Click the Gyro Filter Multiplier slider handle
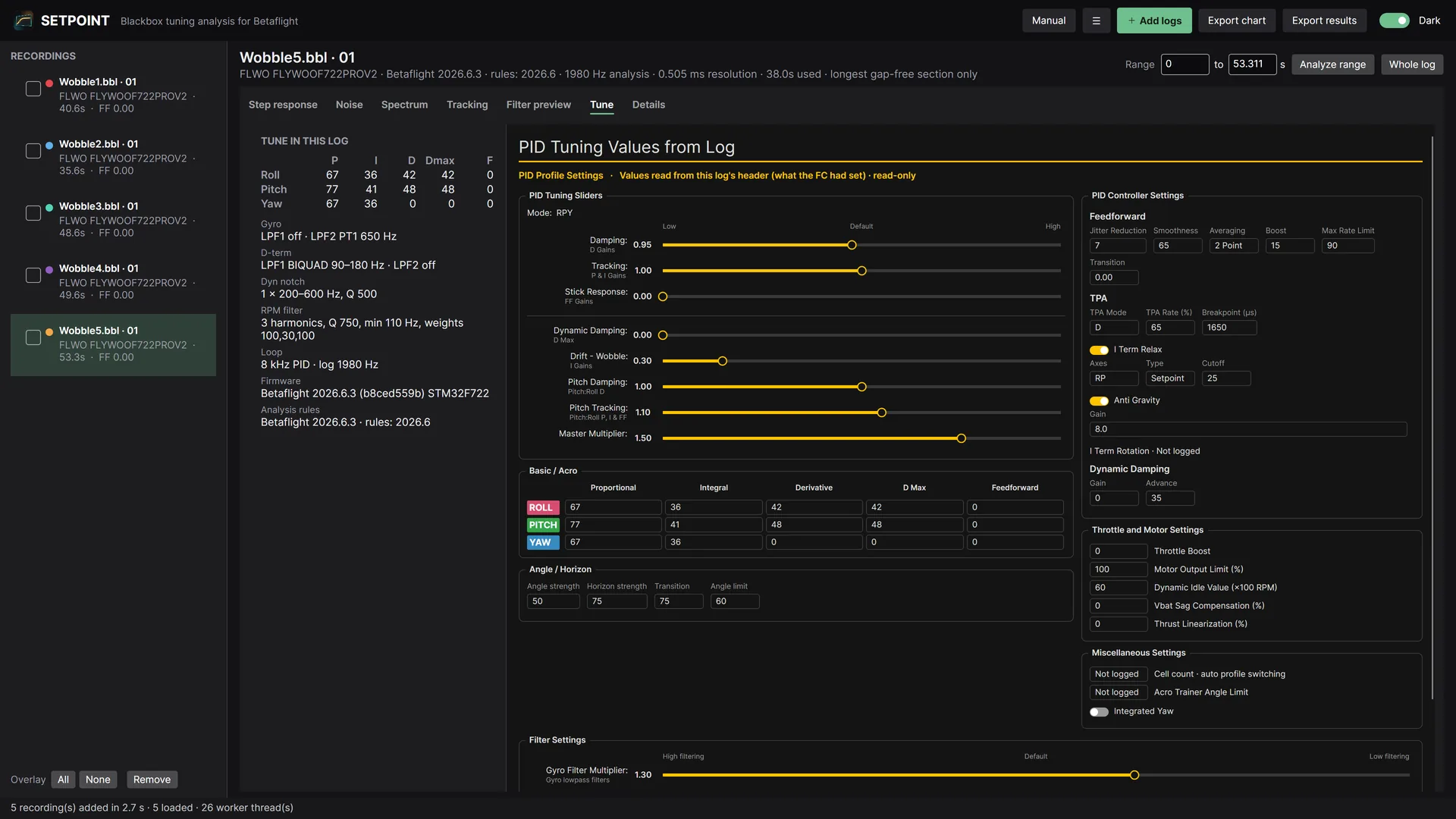The image size is (1456, 819). pos(1134,775)
